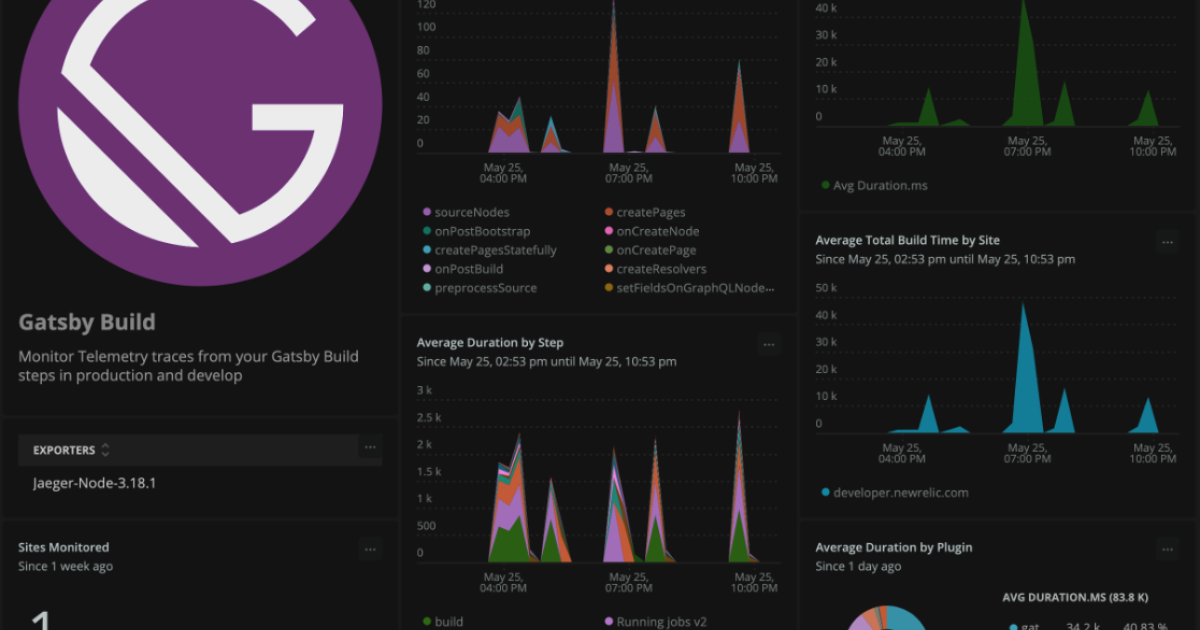Screen dimensions: 1200x630
Task: Open the options dropdown on Average Duration by Plugin
Action: pyautogui.click(x=1167, y=549)
